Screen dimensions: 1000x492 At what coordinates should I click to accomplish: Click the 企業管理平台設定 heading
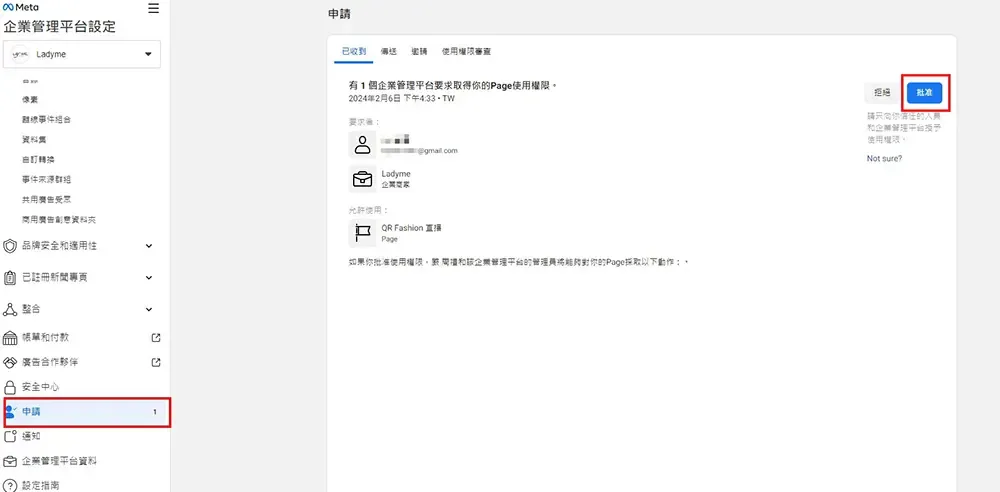[x=60, y=27]
